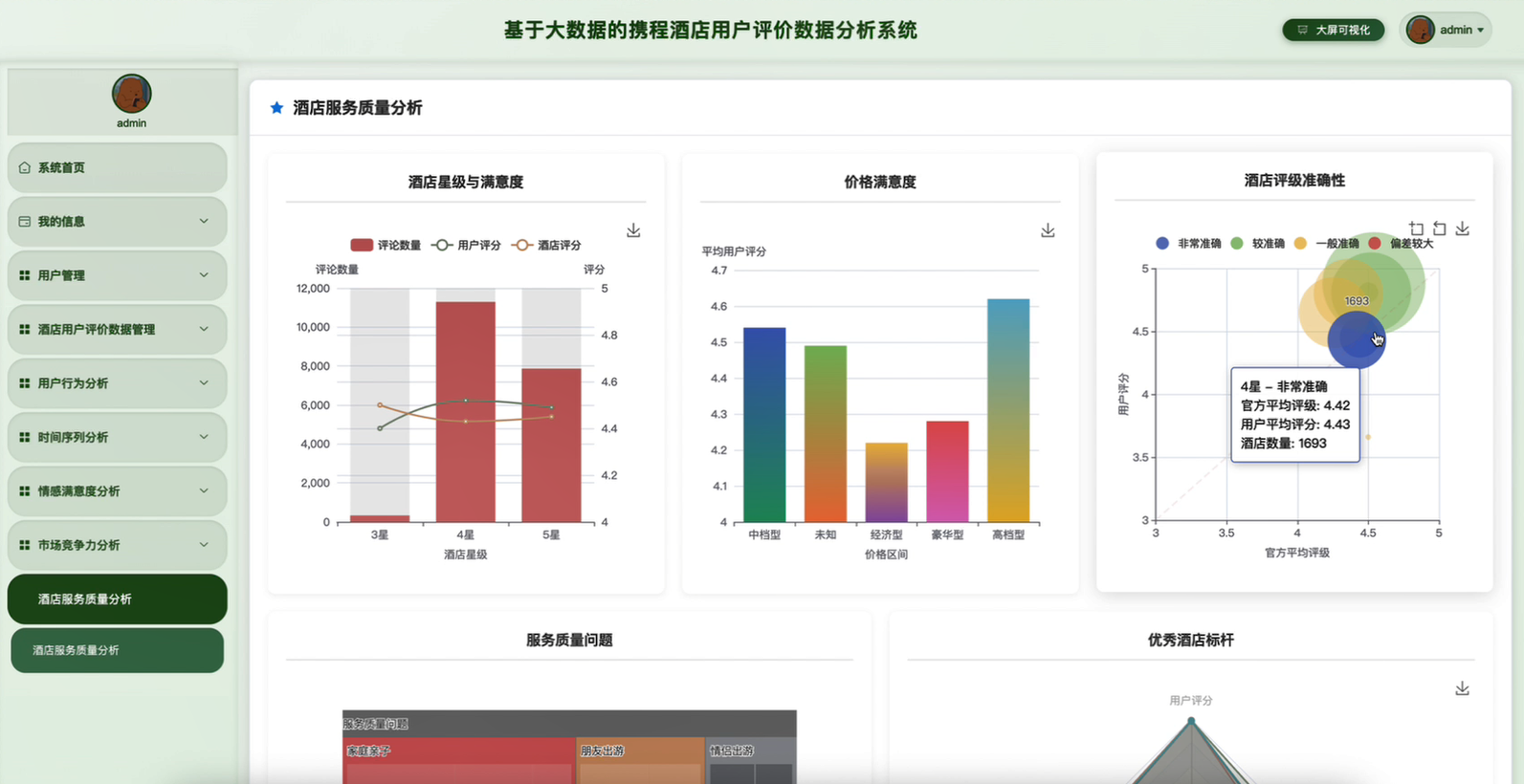This screenshot has height=784, width=1524.
Task: Expand the 用户管理 submenu arrow
Action: pyautogui.click(x=204, y=275)
